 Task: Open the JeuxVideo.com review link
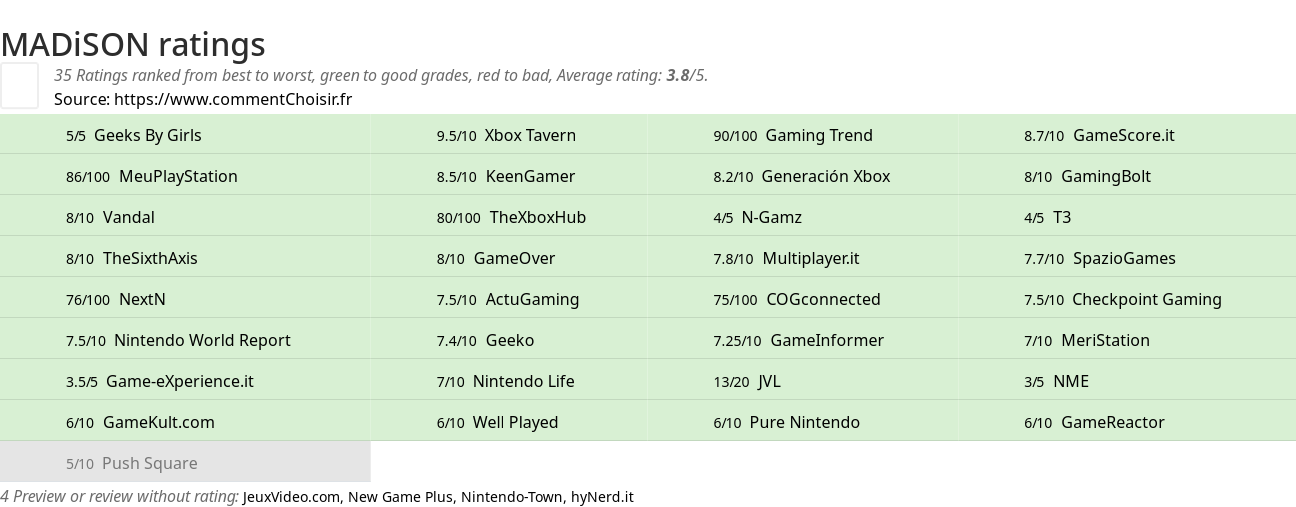pos(291,497)
